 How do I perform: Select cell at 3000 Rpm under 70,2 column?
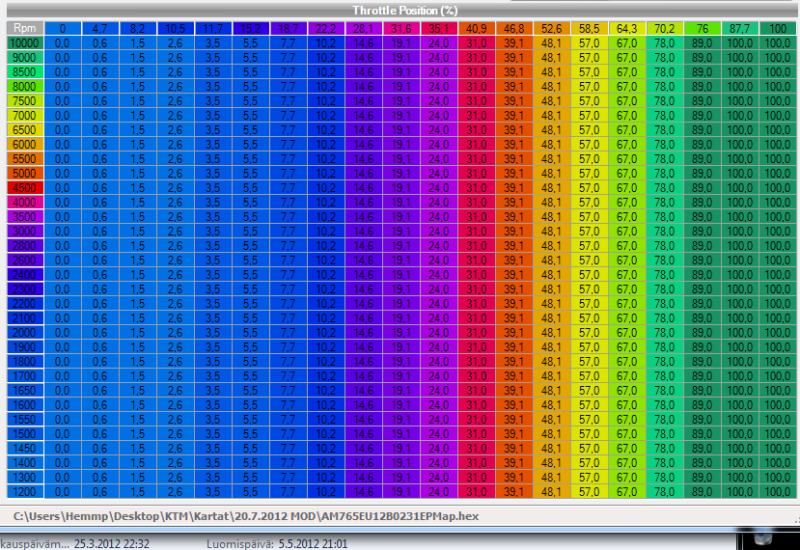pos(664,231)
